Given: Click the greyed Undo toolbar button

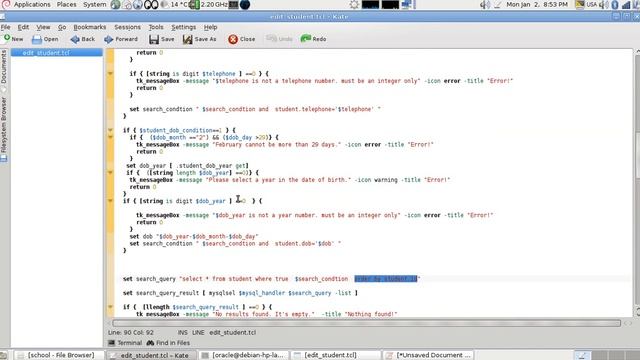Looking at the screenshot, I should [279, 39].
